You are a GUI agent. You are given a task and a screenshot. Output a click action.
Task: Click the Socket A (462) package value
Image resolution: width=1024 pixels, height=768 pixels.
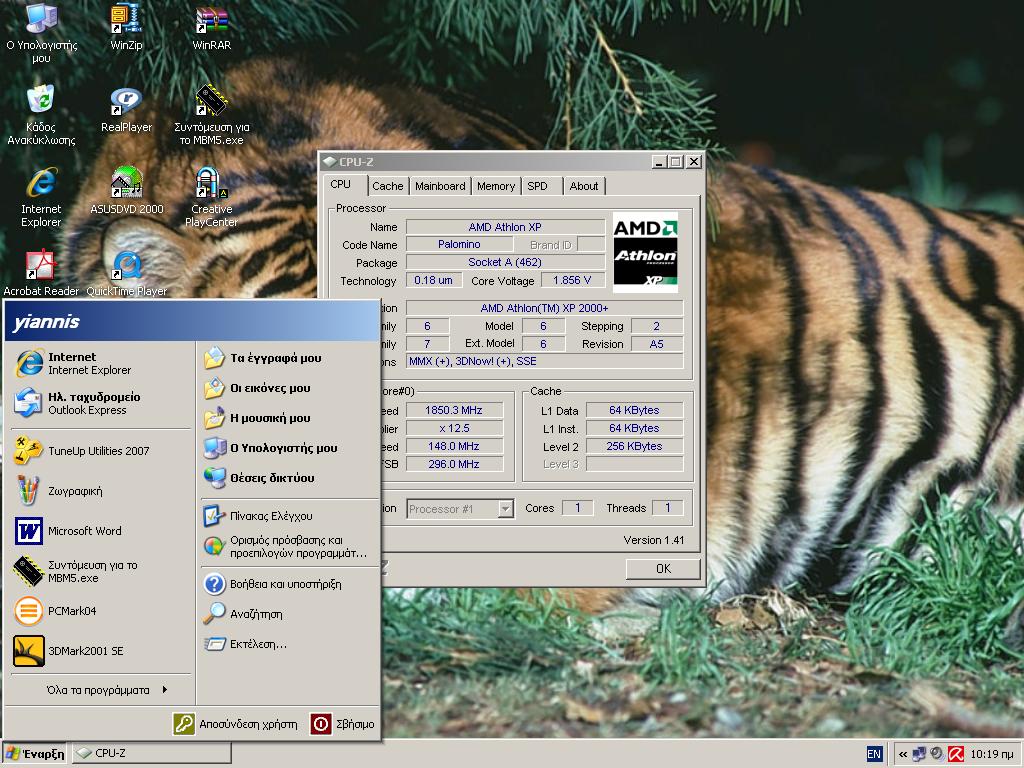point(505,262)
